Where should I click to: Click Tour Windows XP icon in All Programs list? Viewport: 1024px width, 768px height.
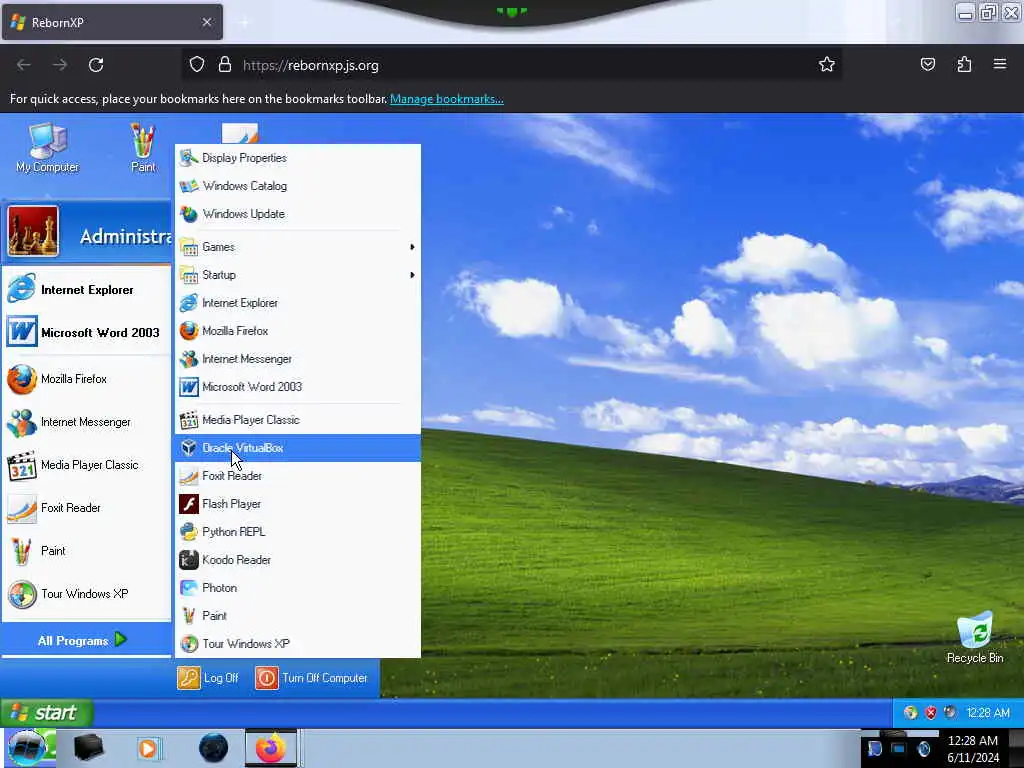pyautogui.click(x=189, y=644)
